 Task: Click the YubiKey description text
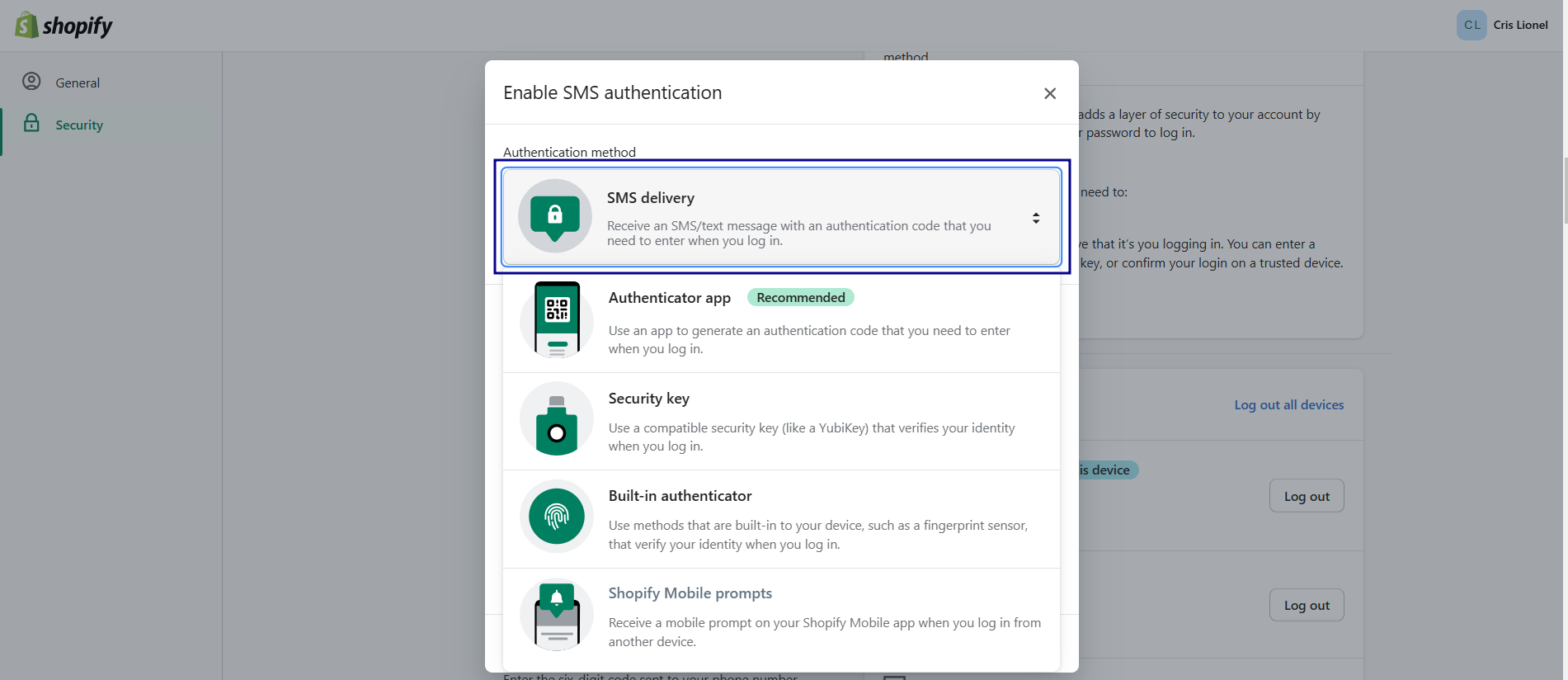pos(812,437)
